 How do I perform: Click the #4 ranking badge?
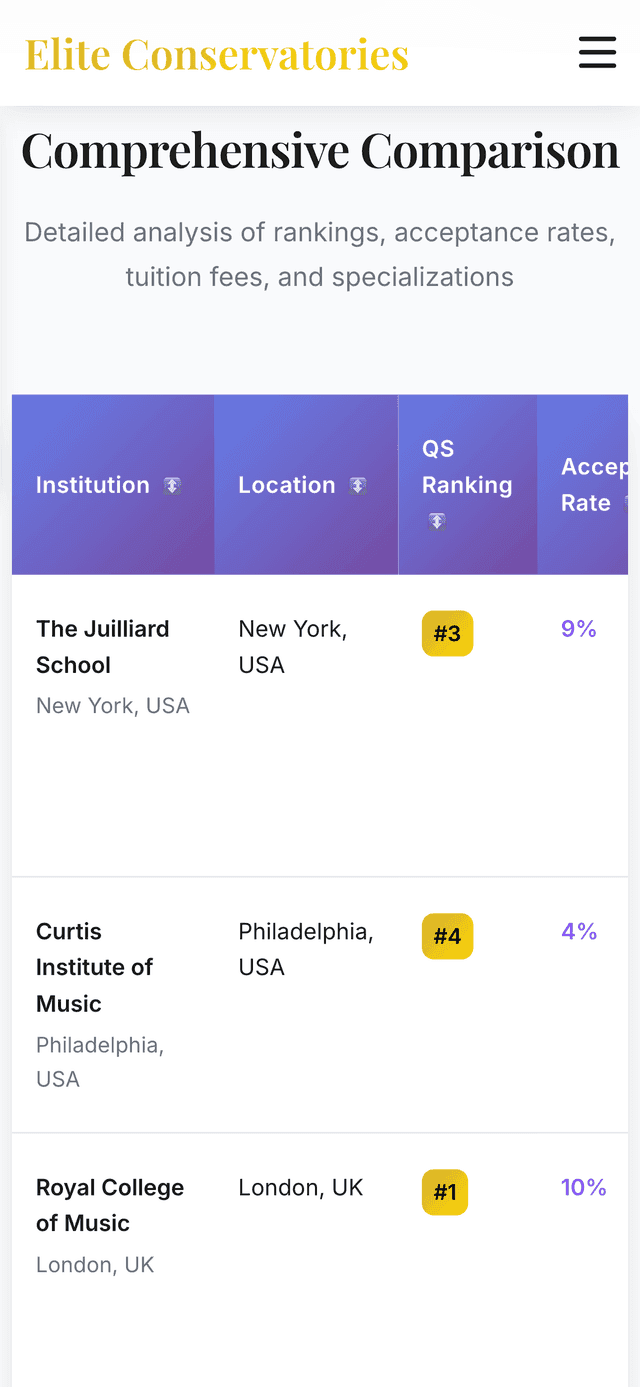click(x=447, y=937)
